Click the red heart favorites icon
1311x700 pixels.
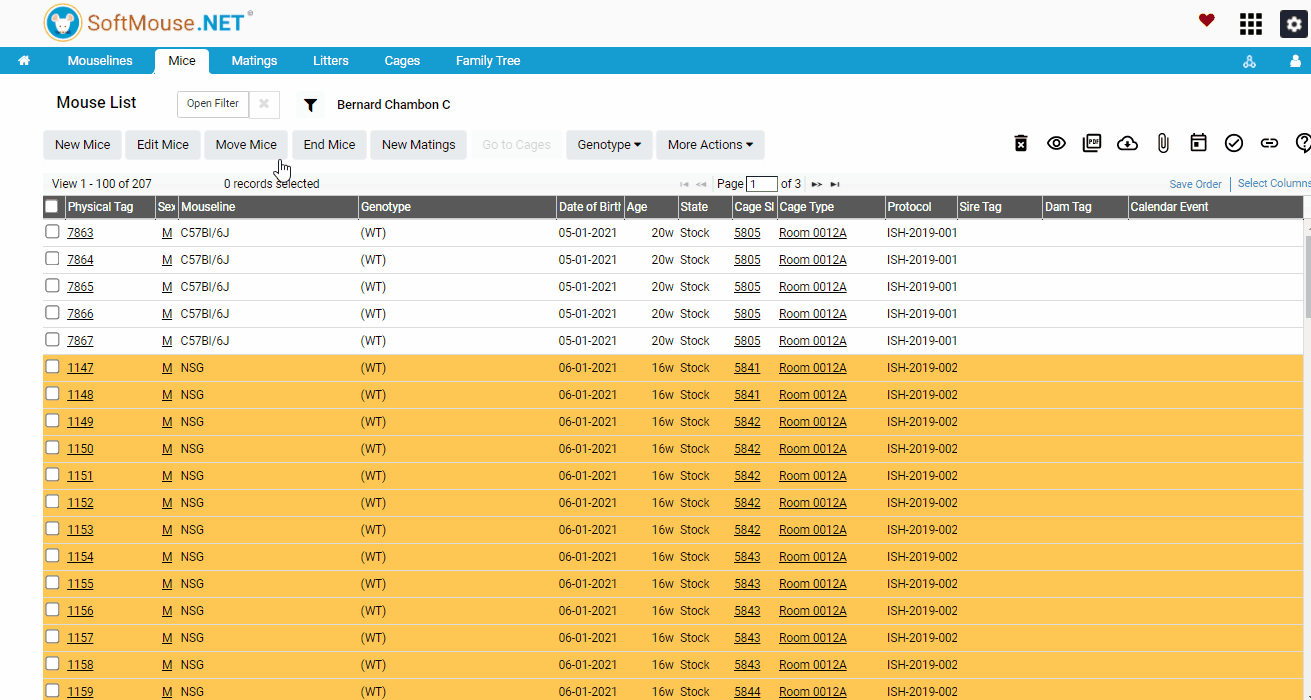click(x=1207, y=20)
